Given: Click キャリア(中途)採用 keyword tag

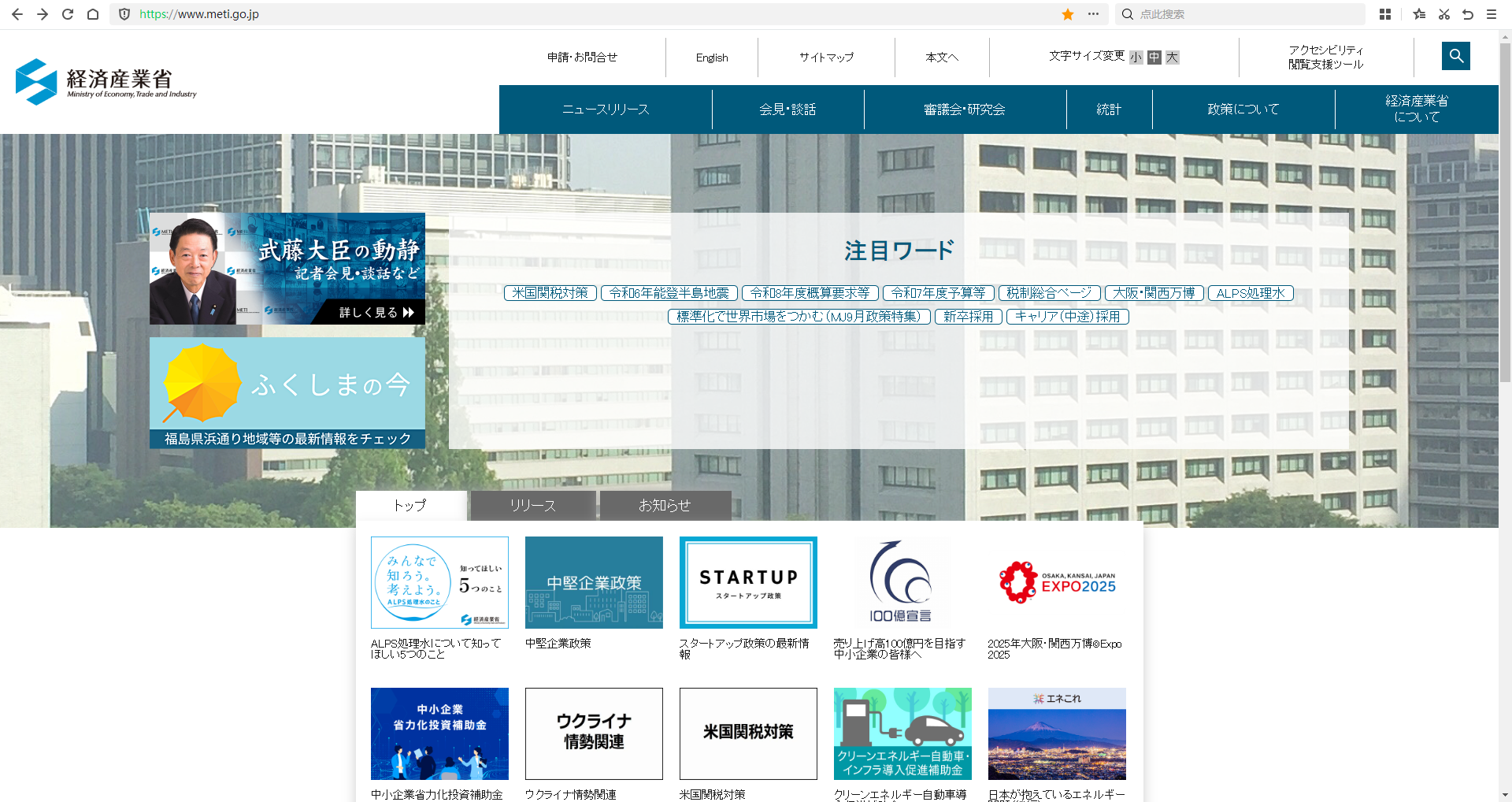Looking at the screenshot, I should (x=1068, y=317).
